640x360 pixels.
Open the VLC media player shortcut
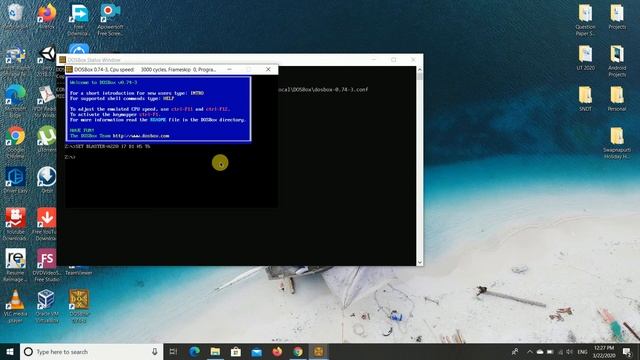16,305
